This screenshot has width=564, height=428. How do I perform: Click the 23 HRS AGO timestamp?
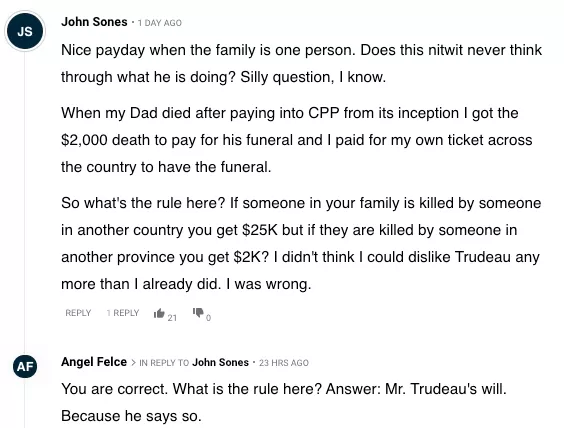click(284, 363)
